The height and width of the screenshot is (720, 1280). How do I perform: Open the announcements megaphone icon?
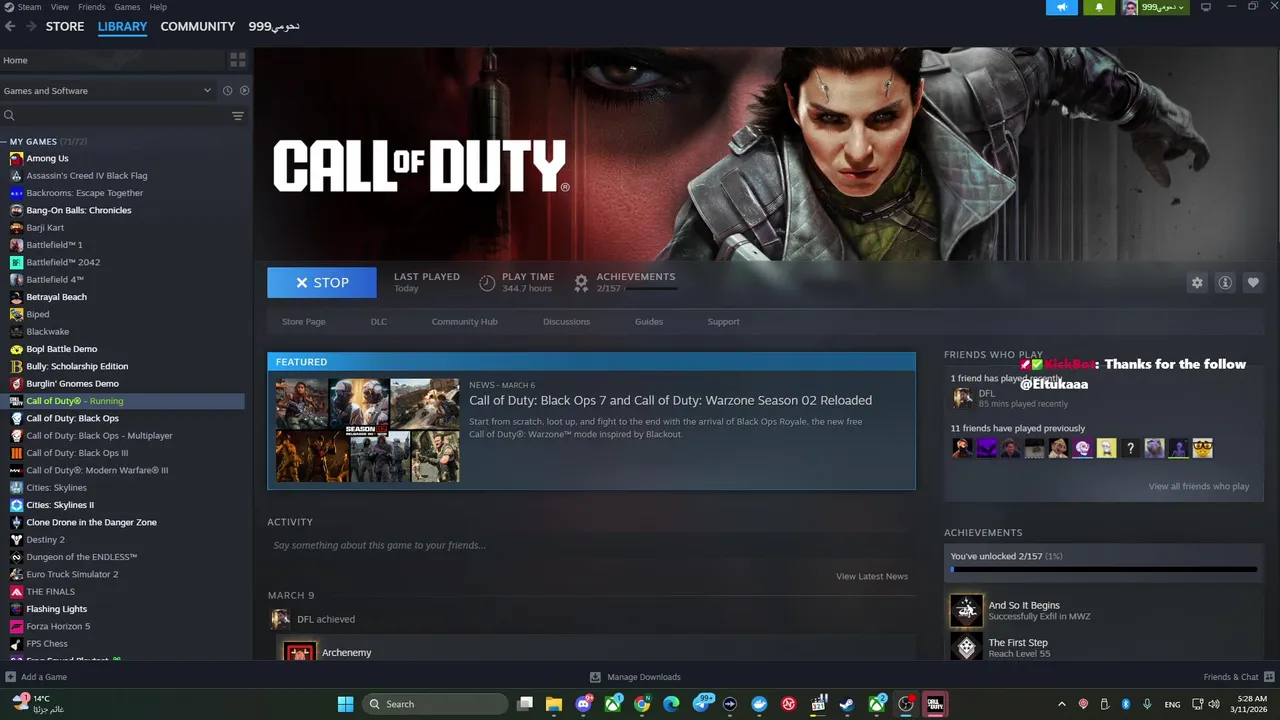pos(1062,7)
